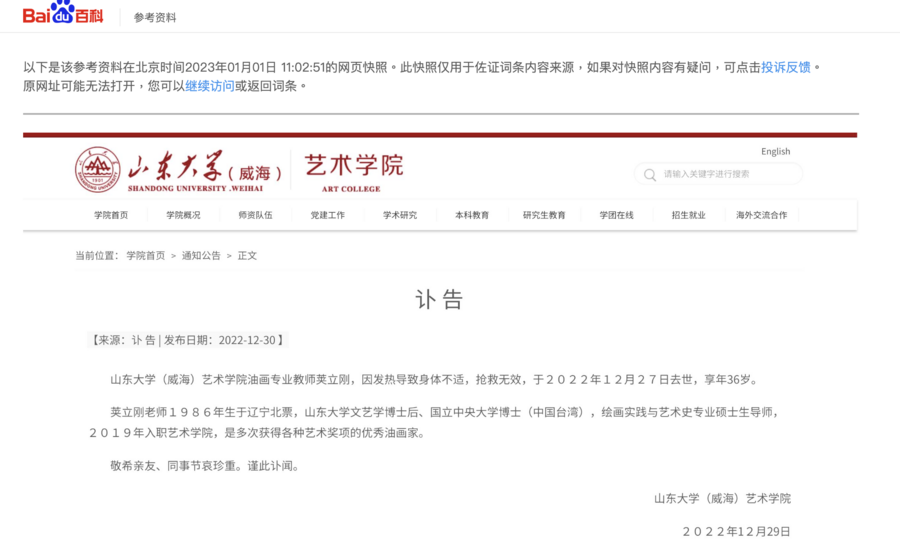
Task: Follow the 继续访问 link
Action: pyautogui.click(x=210, y=86)
